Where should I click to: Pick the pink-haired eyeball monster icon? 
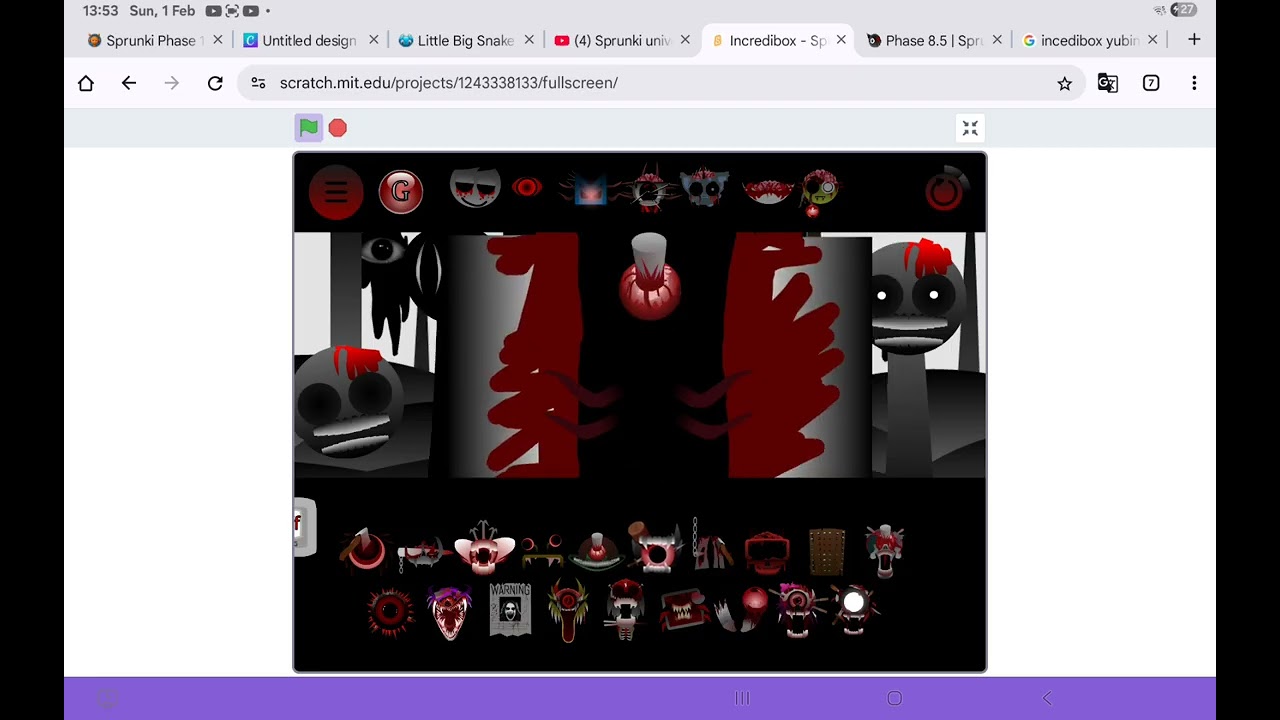pos(798,610)
